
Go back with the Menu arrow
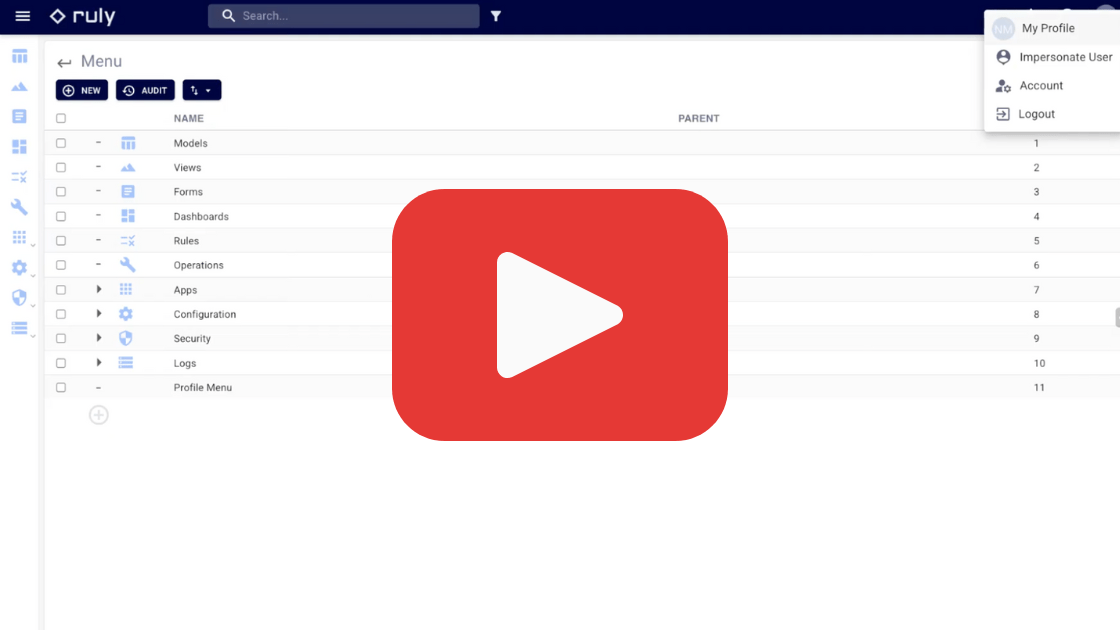(x=64, y=63)
